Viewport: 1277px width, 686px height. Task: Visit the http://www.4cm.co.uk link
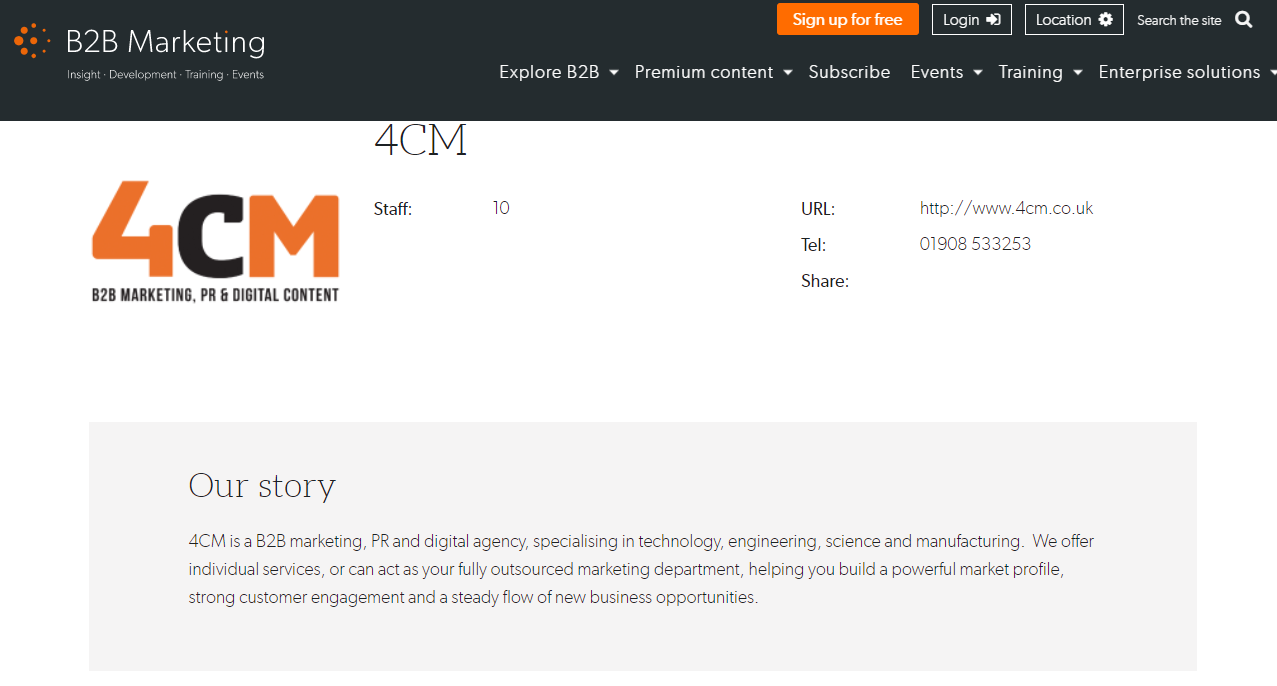click(1006, 208)
